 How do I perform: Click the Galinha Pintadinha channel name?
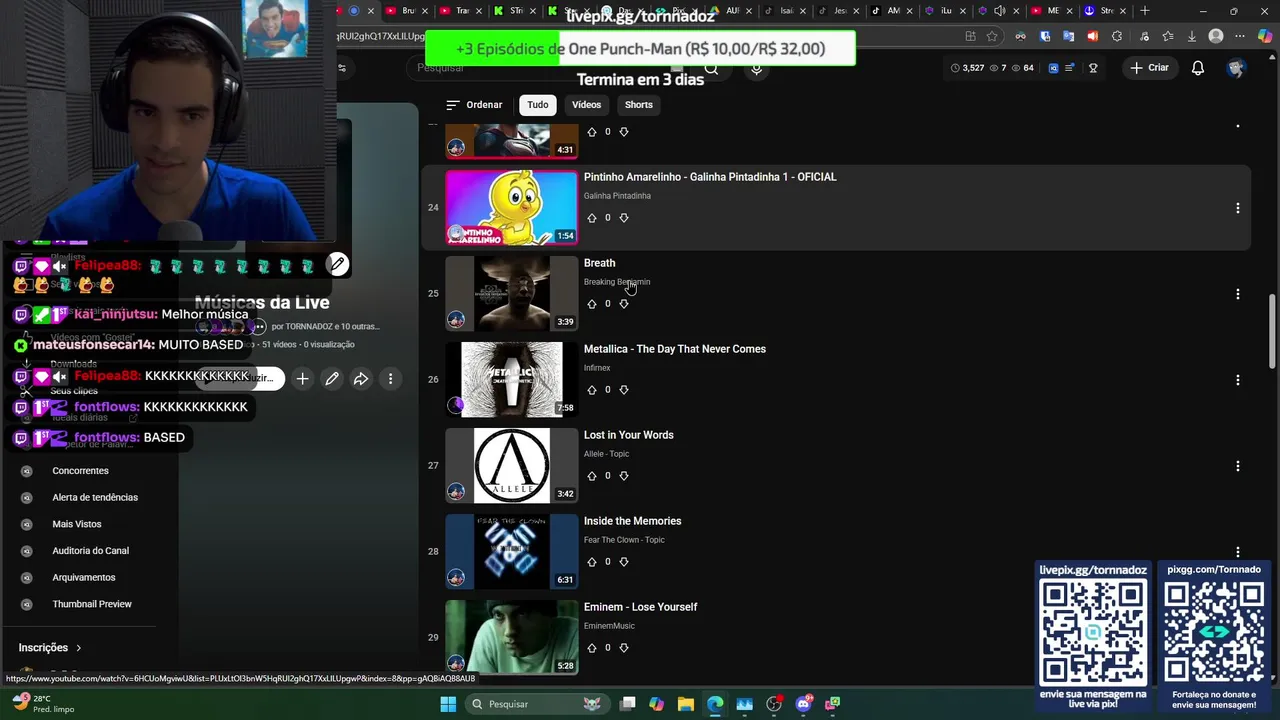click(x=617, y=196)
